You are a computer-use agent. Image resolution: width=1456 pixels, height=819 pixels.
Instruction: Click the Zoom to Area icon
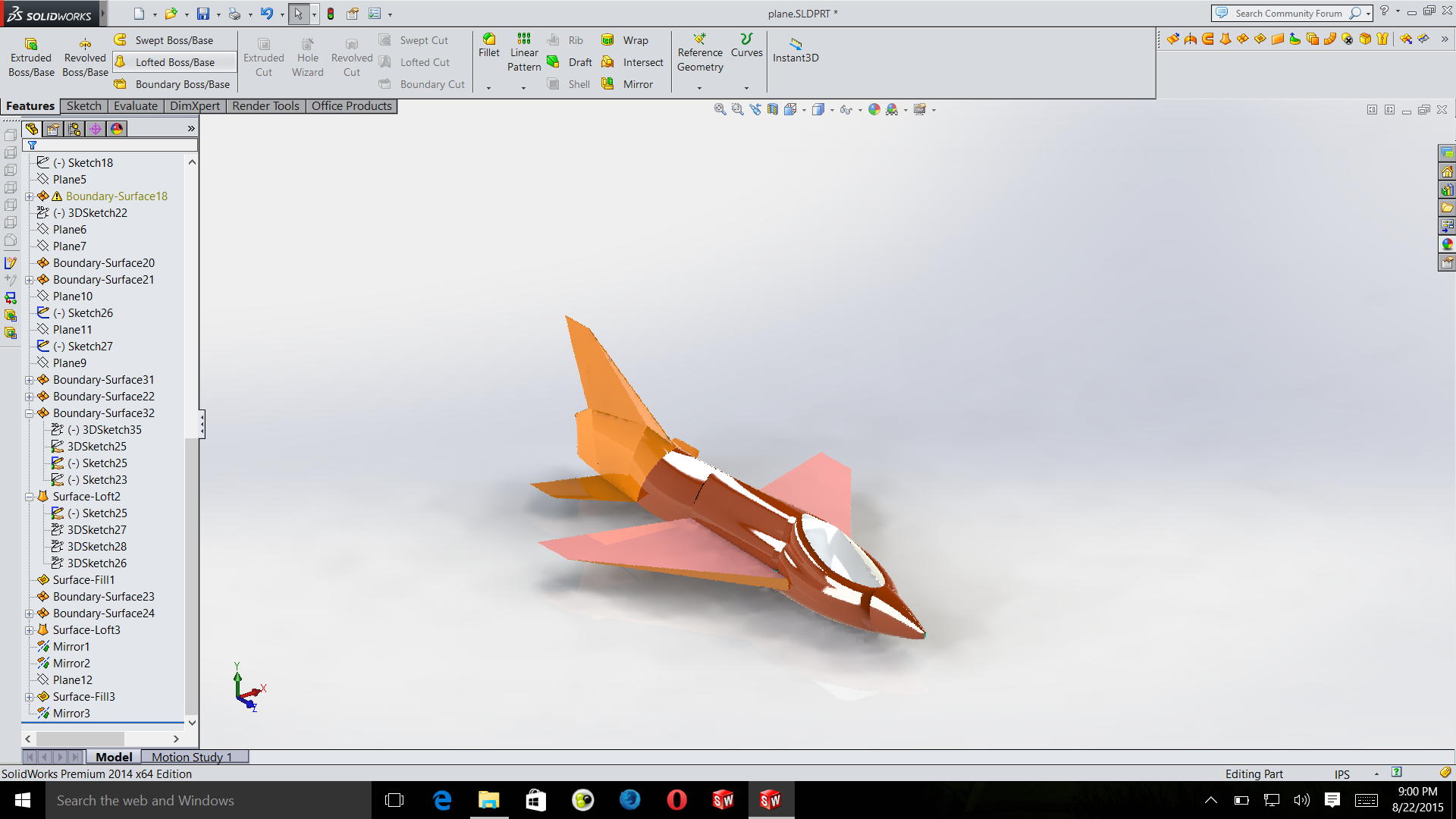point(737,109)
